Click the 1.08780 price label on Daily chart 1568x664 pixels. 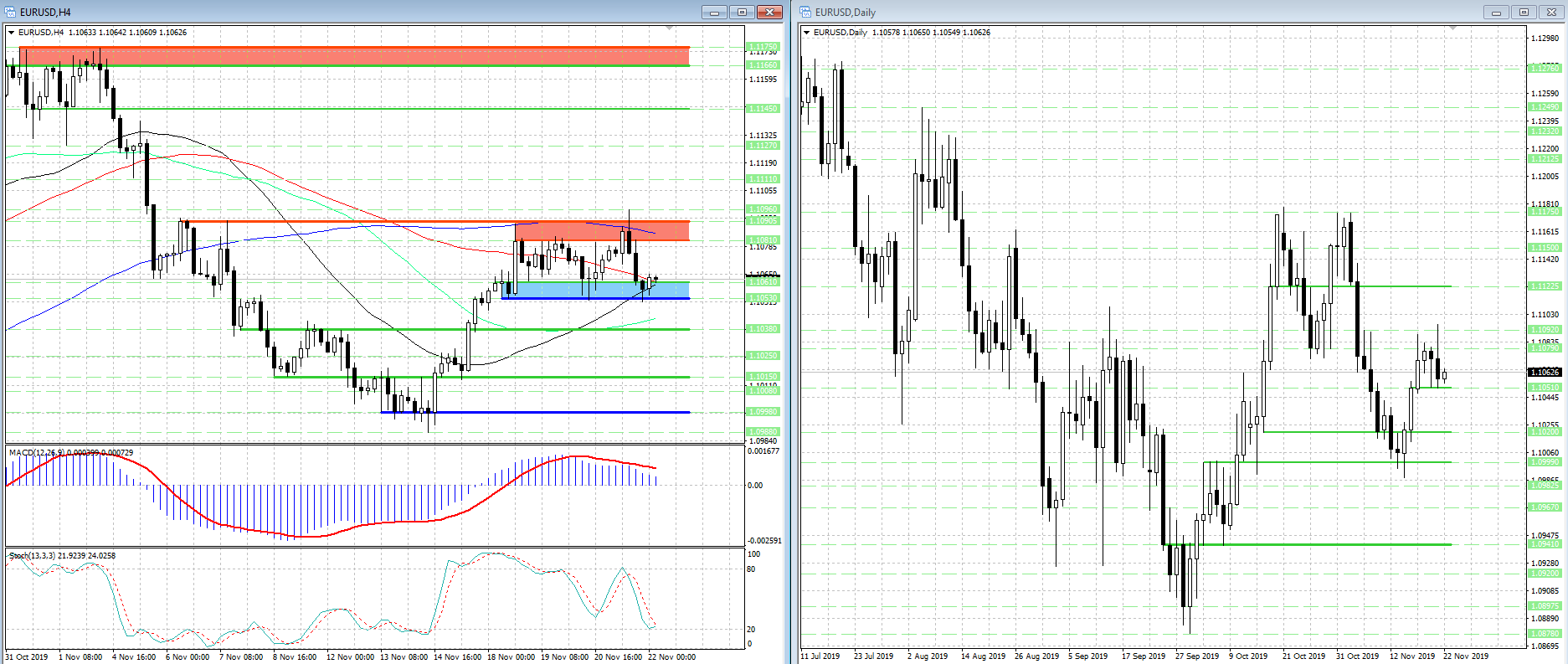tap(1545, 634)
